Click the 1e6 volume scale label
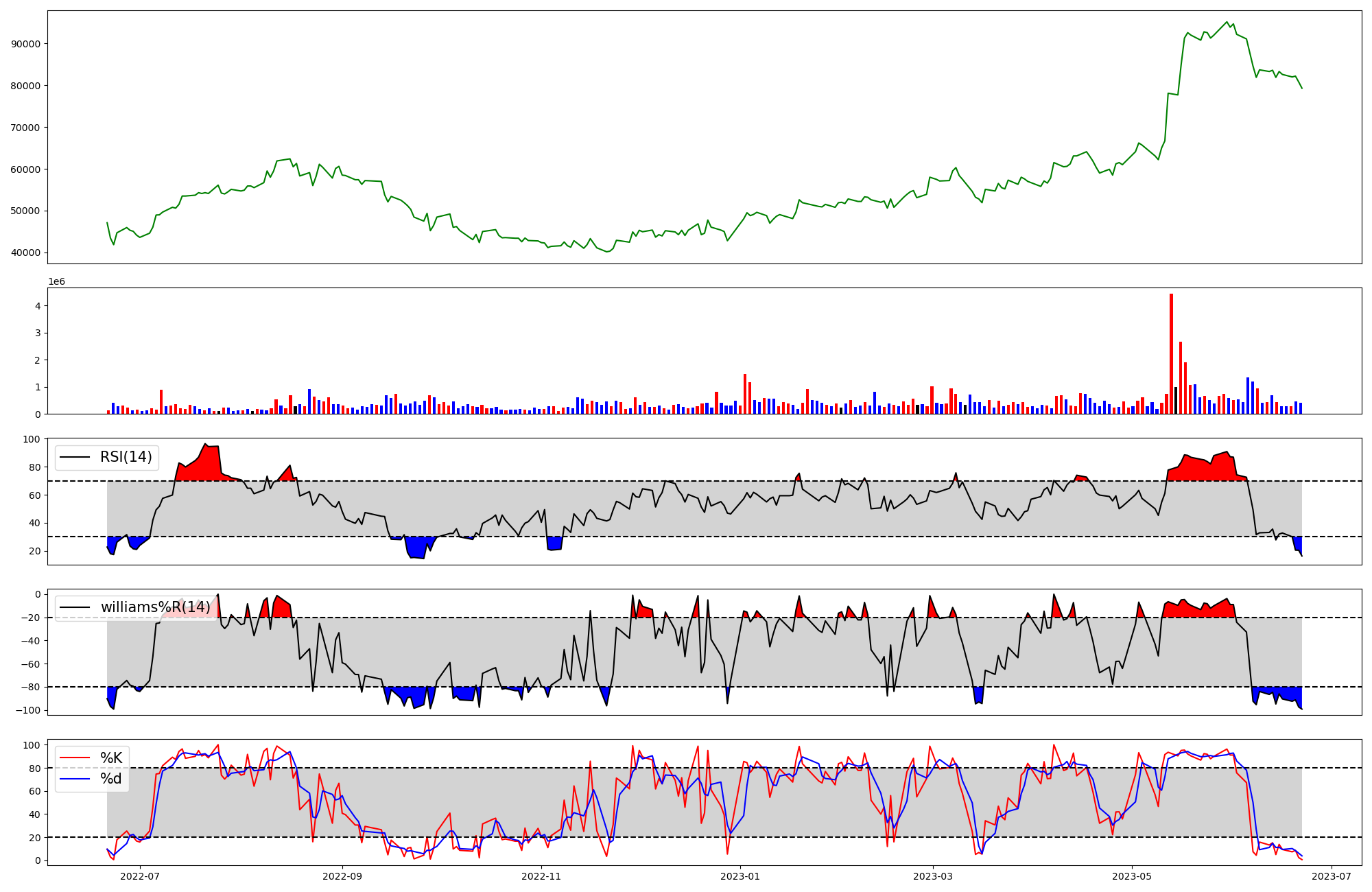The image size is (1372, 892). (56, 282)
